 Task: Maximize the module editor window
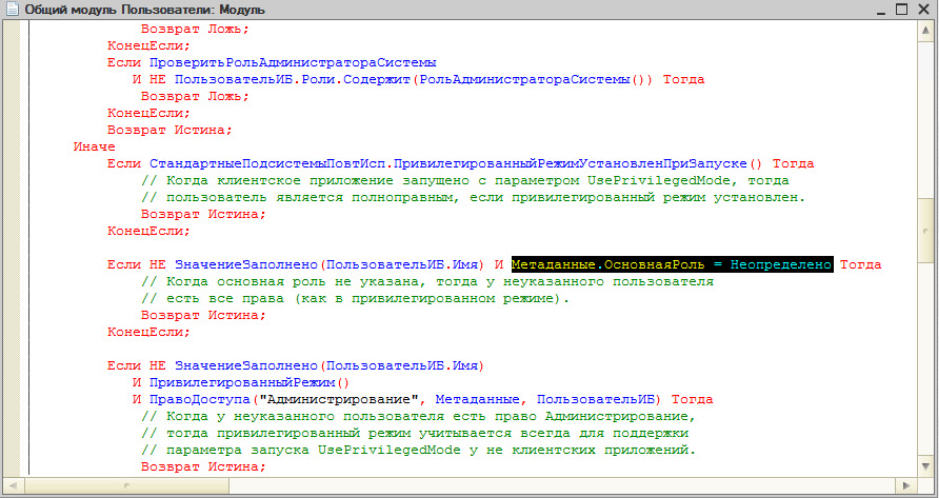coord(900,9)
